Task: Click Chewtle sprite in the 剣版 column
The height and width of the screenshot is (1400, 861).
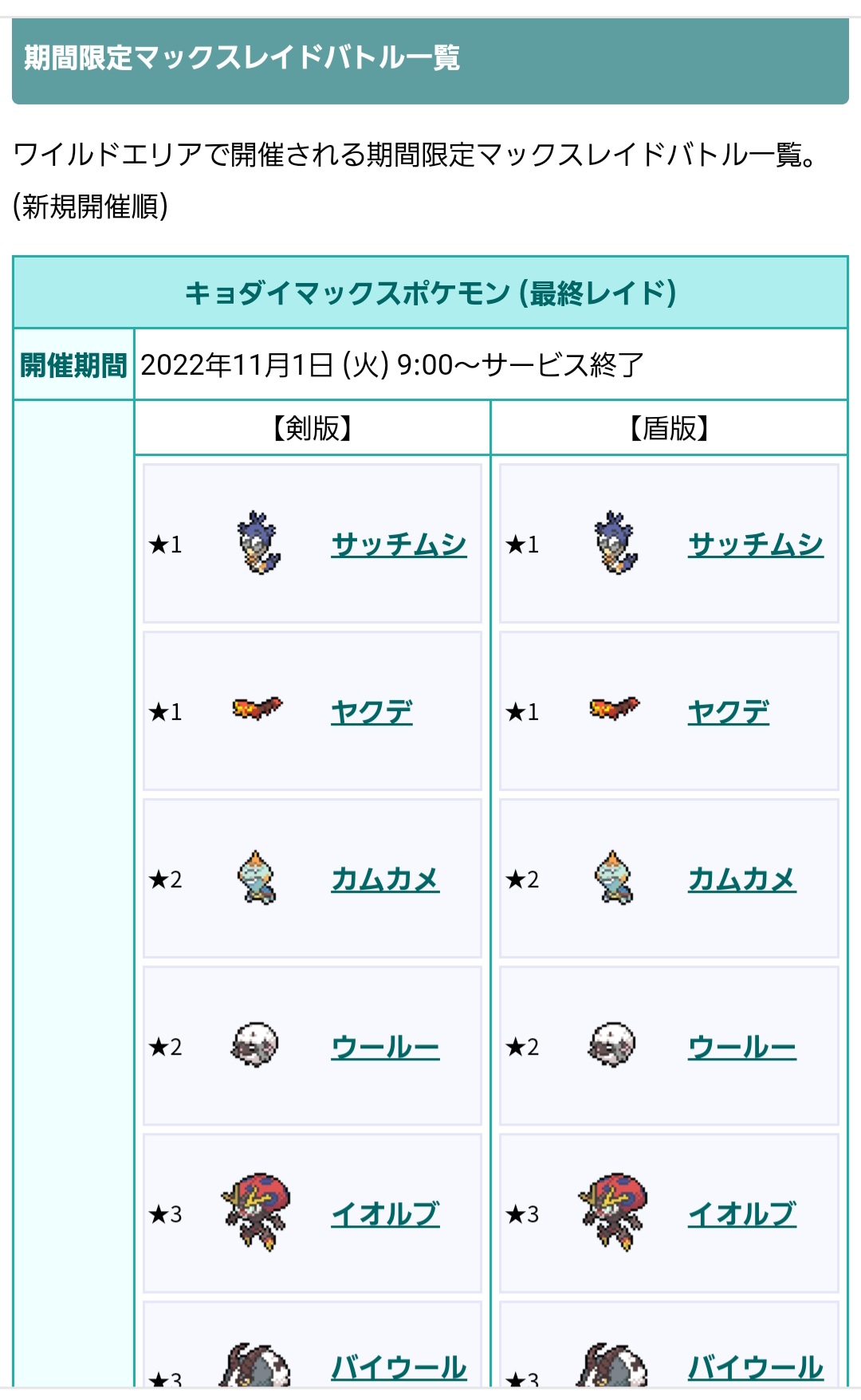Action: pos(257,878)
